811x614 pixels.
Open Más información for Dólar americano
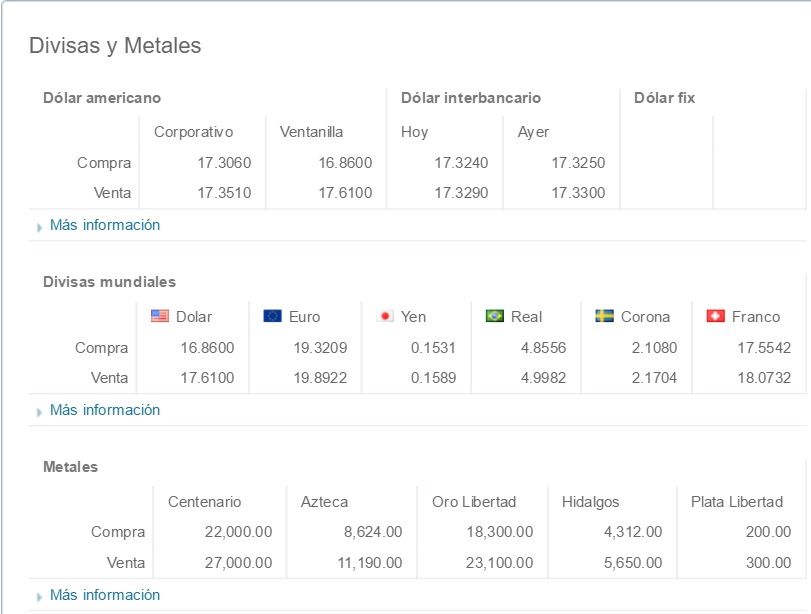[x=105, y=225]
